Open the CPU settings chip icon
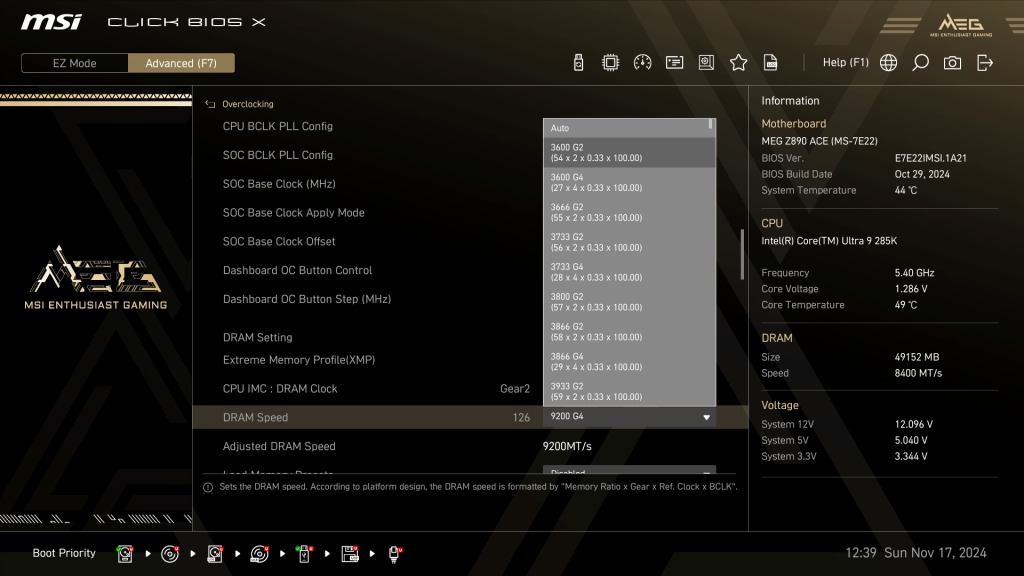Viewport: 1024px width, 576px height. [x=610, y=63]
